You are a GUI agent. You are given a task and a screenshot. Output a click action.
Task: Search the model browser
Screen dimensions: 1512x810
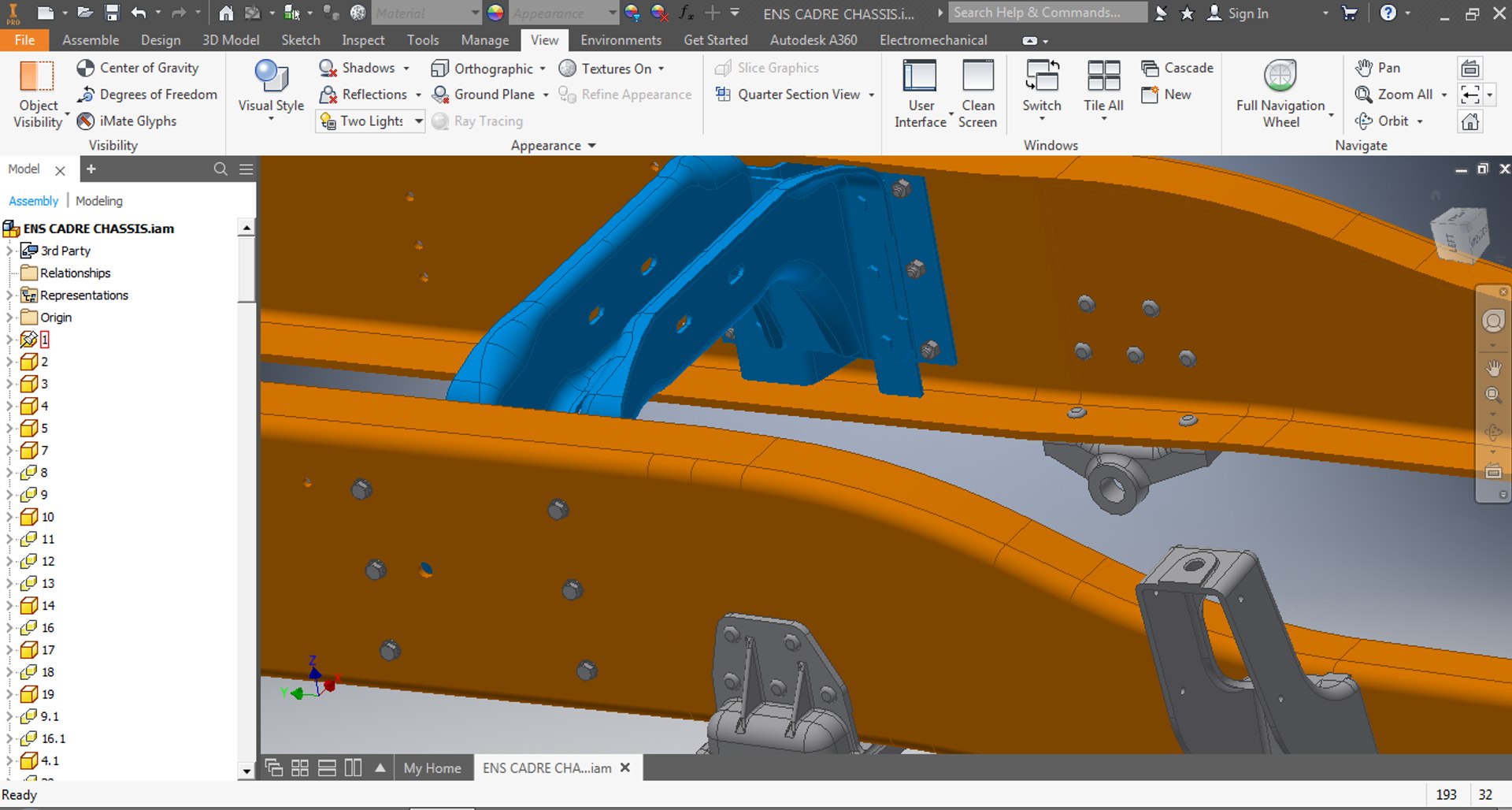pyautogui.click(x=220, y=169)
